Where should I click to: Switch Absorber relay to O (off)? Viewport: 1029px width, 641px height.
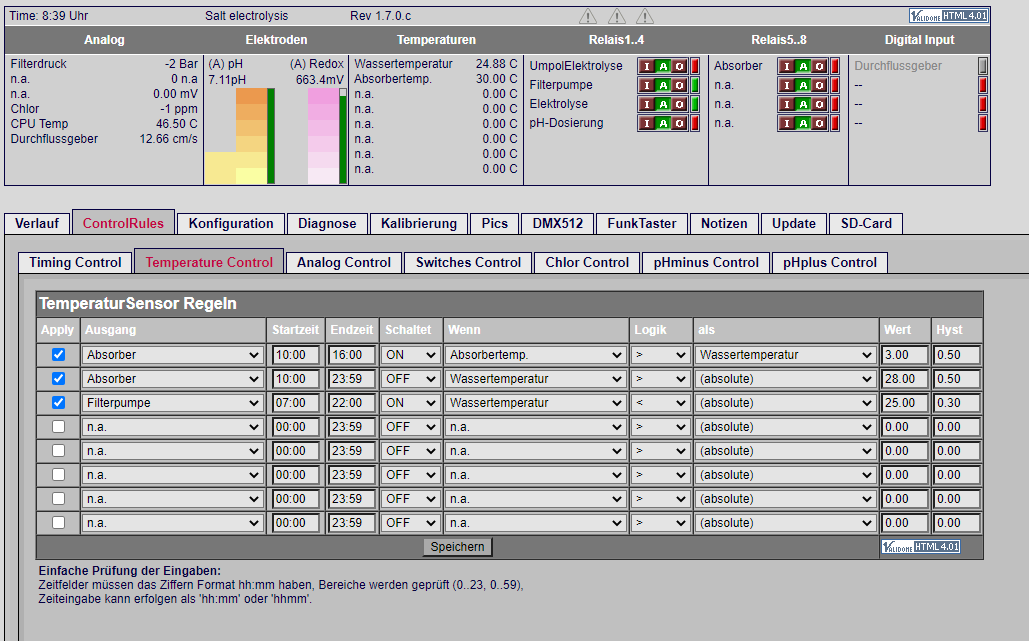[819, 66]
